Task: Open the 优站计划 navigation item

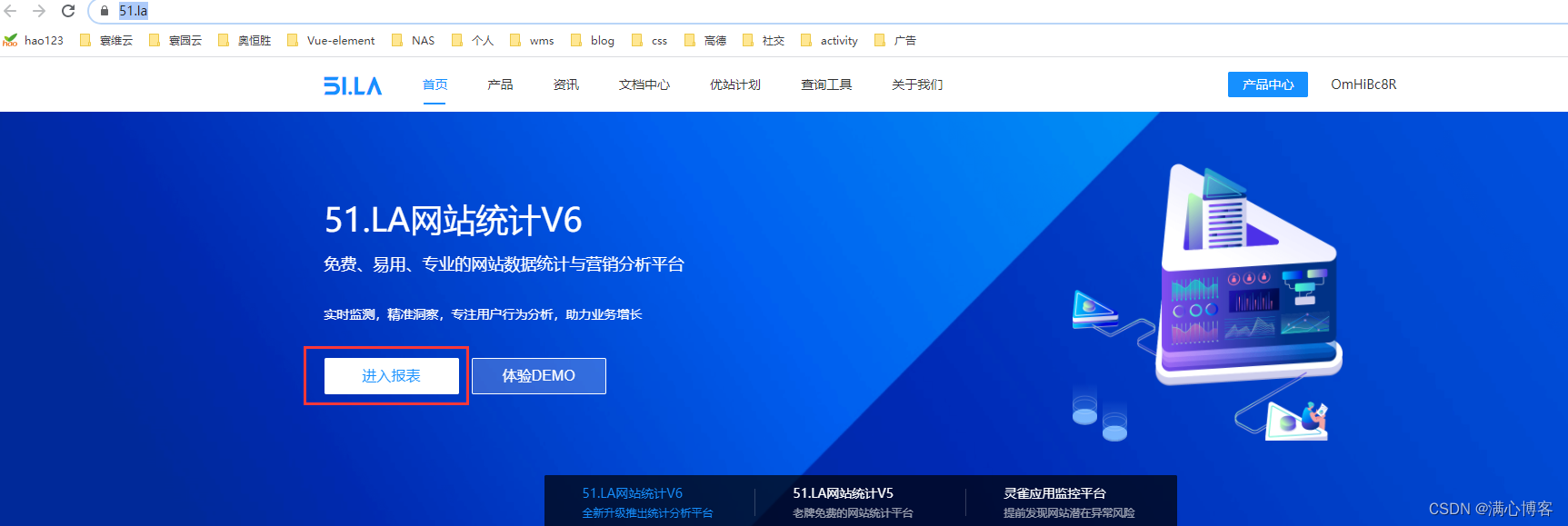Action: (x=735, y=84)
